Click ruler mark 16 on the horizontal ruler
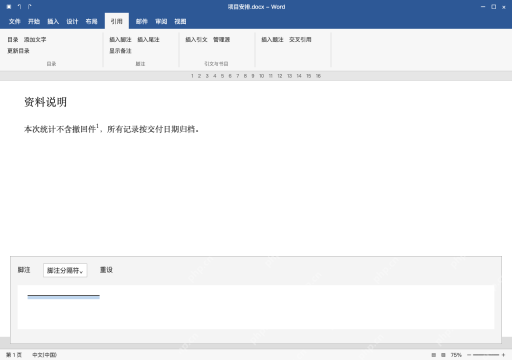 click(318, 76)
